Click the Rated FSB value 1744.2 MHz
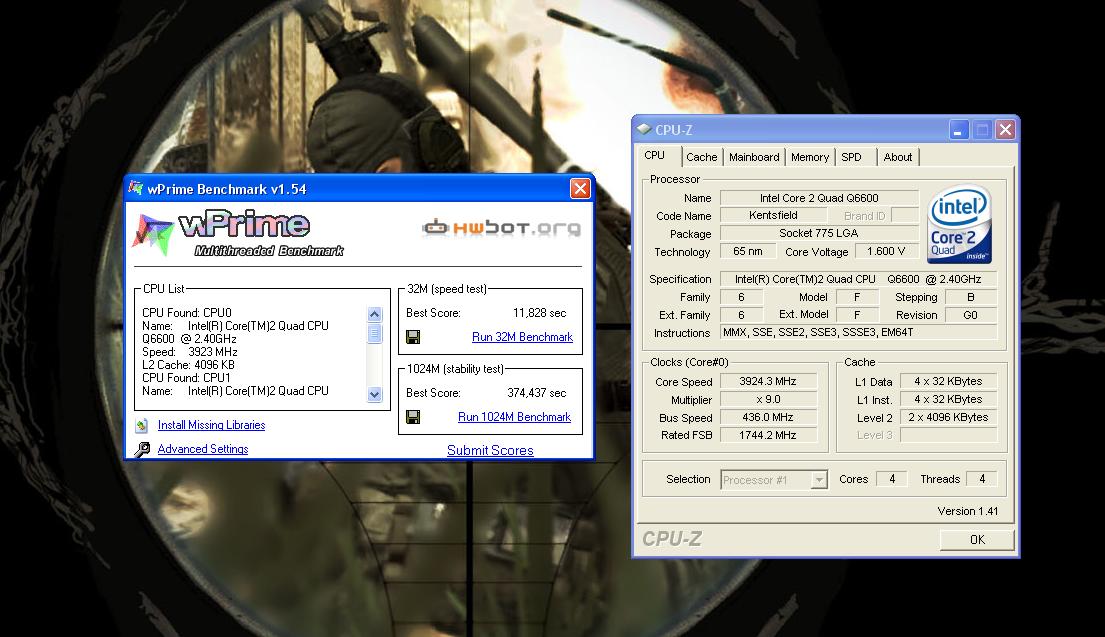 tap(768, 435)
